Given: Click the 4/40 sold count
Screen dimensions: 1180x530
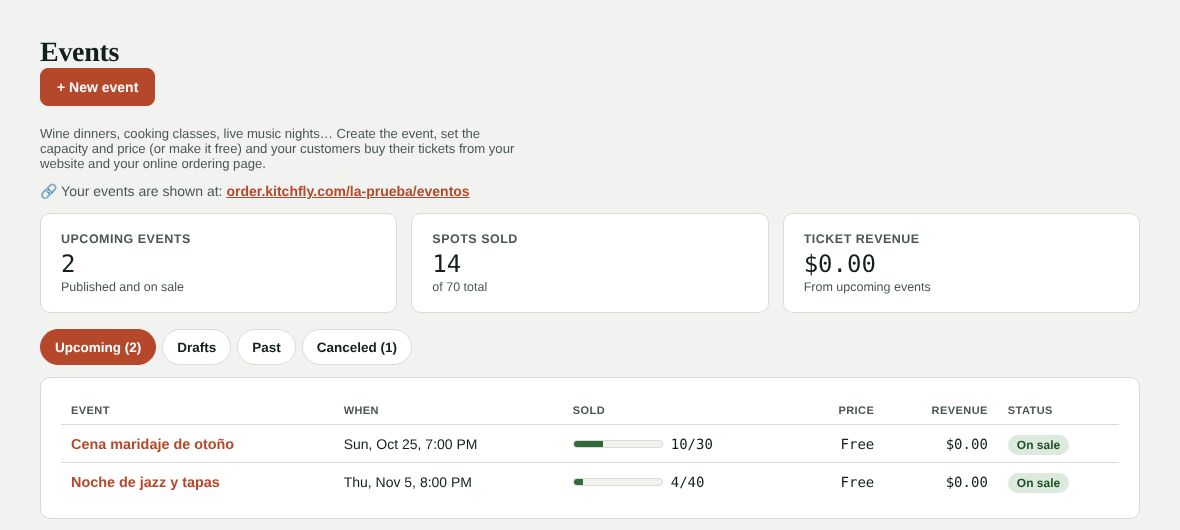Looking at the screenshot, I should 688,482.
